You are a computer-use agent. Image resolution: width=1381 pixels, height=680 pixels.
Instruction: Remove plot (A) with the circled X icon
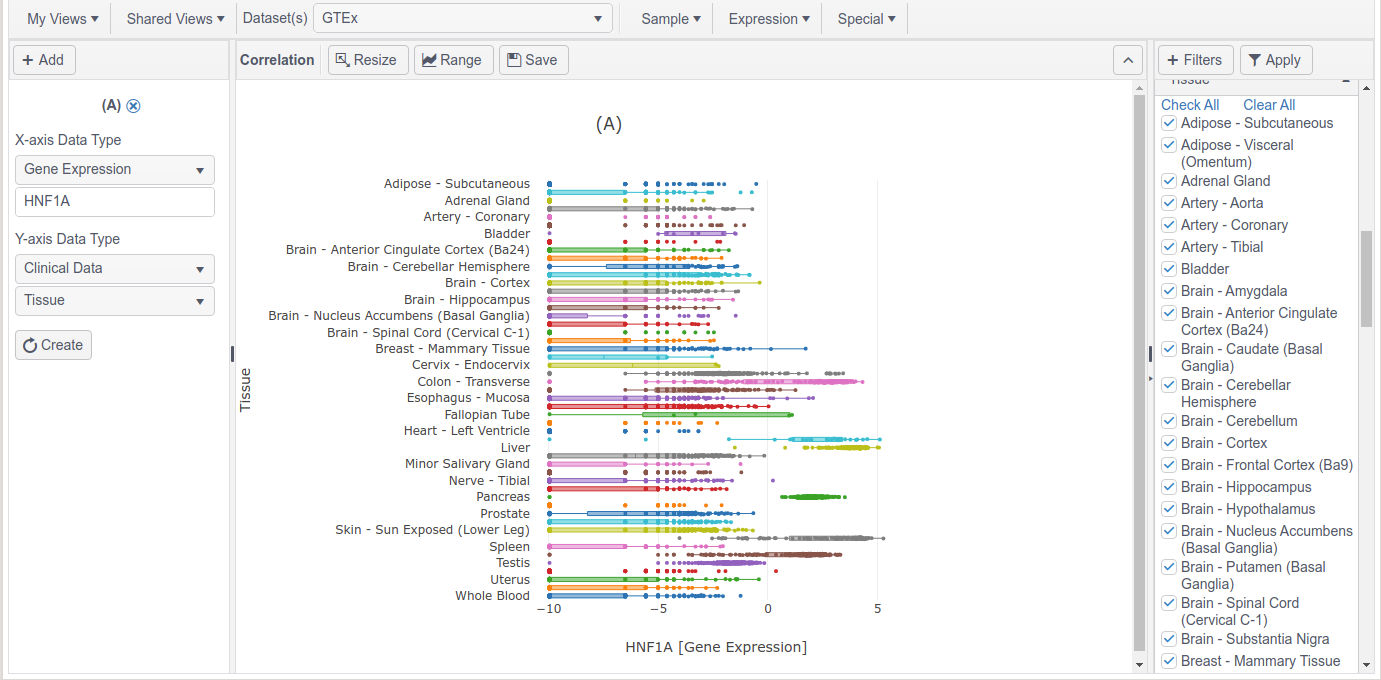134,106
